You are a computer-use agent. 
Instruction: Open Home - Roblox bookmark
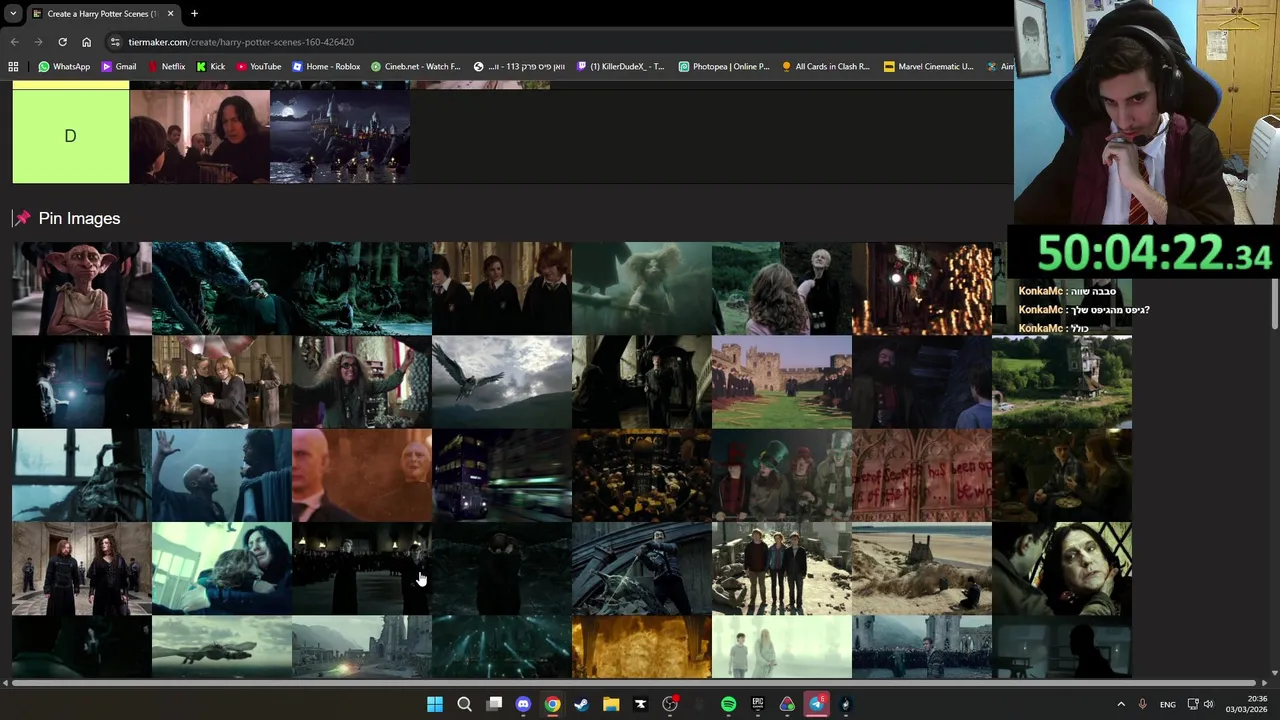point(326,66)
